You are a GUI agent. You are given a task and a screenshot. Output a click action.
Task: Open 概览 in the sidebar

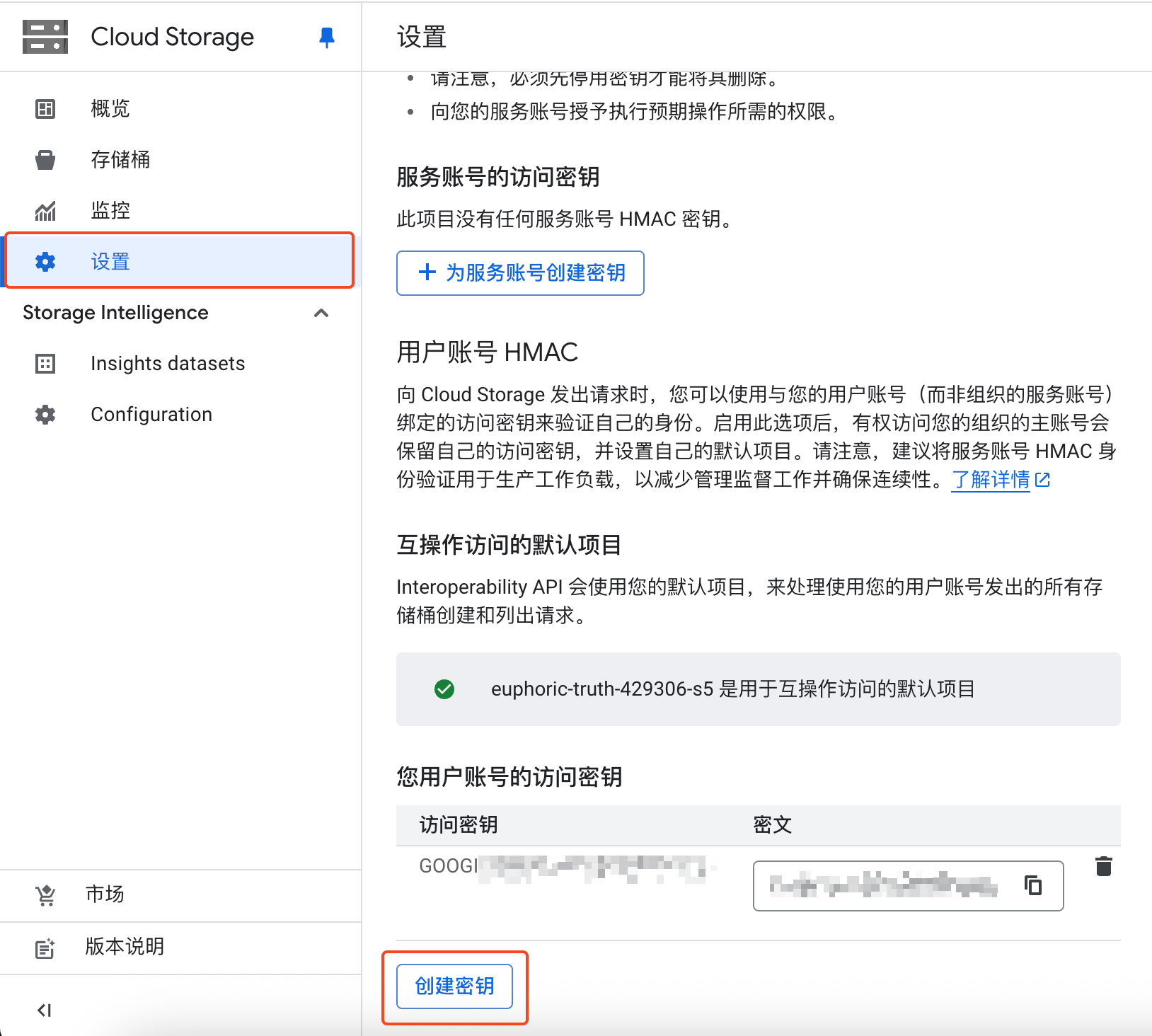pos(110,109)
